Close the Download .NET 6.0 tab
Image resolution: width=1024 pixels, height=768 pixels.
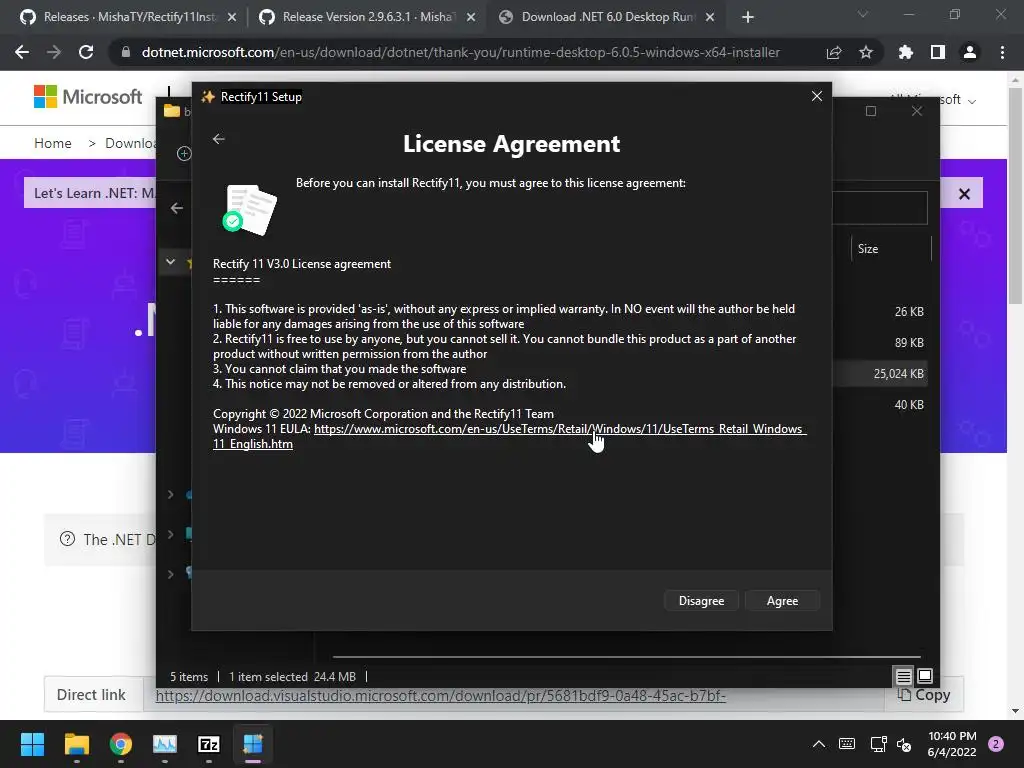711,18
